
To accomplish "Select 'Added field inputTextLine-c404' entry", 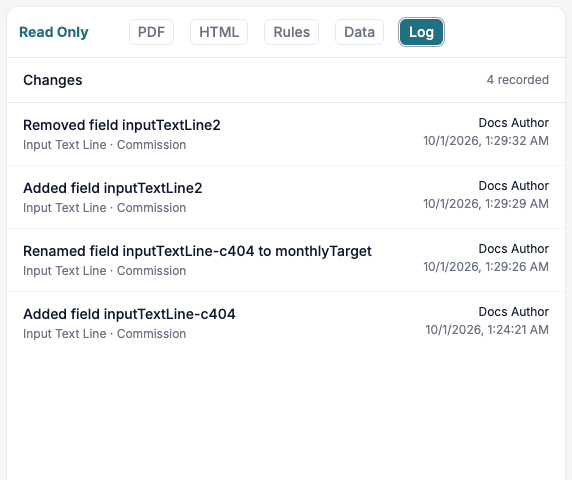I will coord(286,323).
